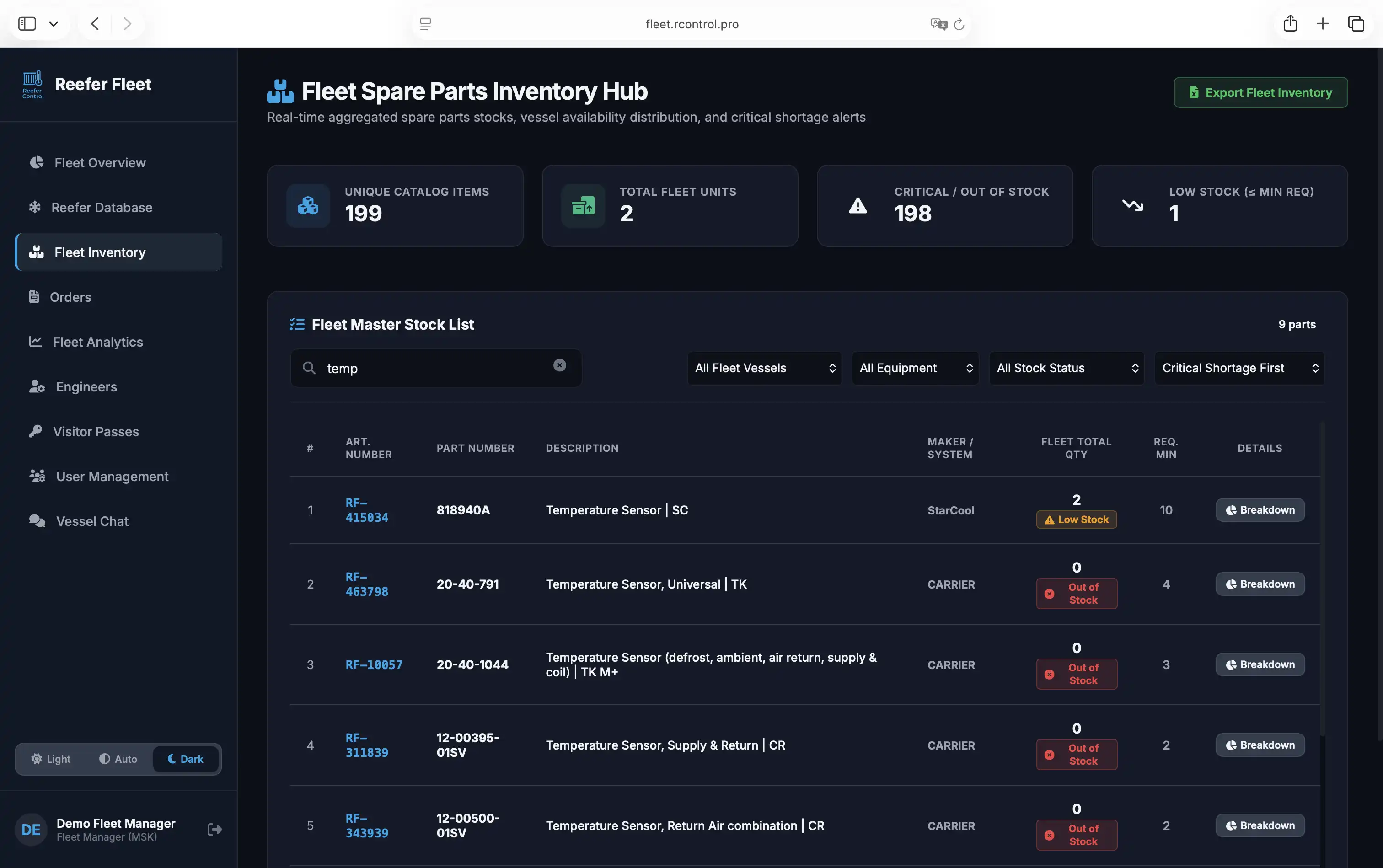Click the Unique Catalog Items cubes icon
The width and height of the screenshot is (1383, 868).
click(308, 205)
